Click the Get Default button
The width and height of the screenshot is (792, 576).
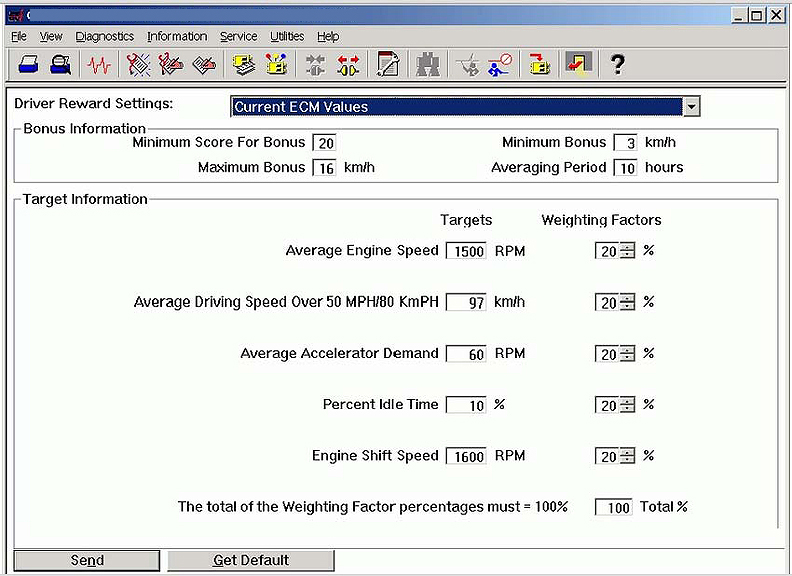251,560
